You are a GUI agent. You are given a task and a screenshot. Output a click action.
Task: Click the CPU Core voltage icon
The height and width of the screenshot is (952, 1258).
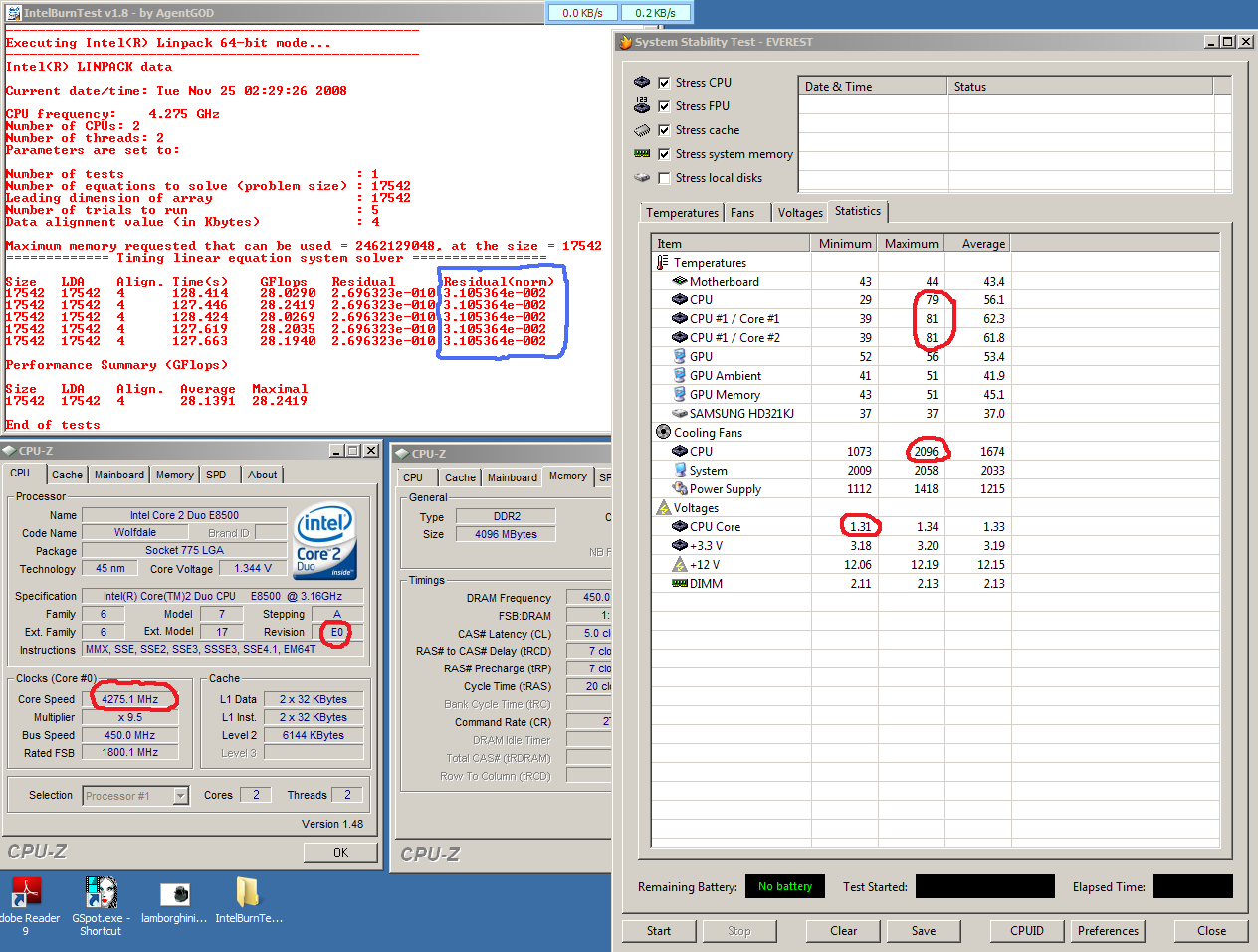coord(680,527)
